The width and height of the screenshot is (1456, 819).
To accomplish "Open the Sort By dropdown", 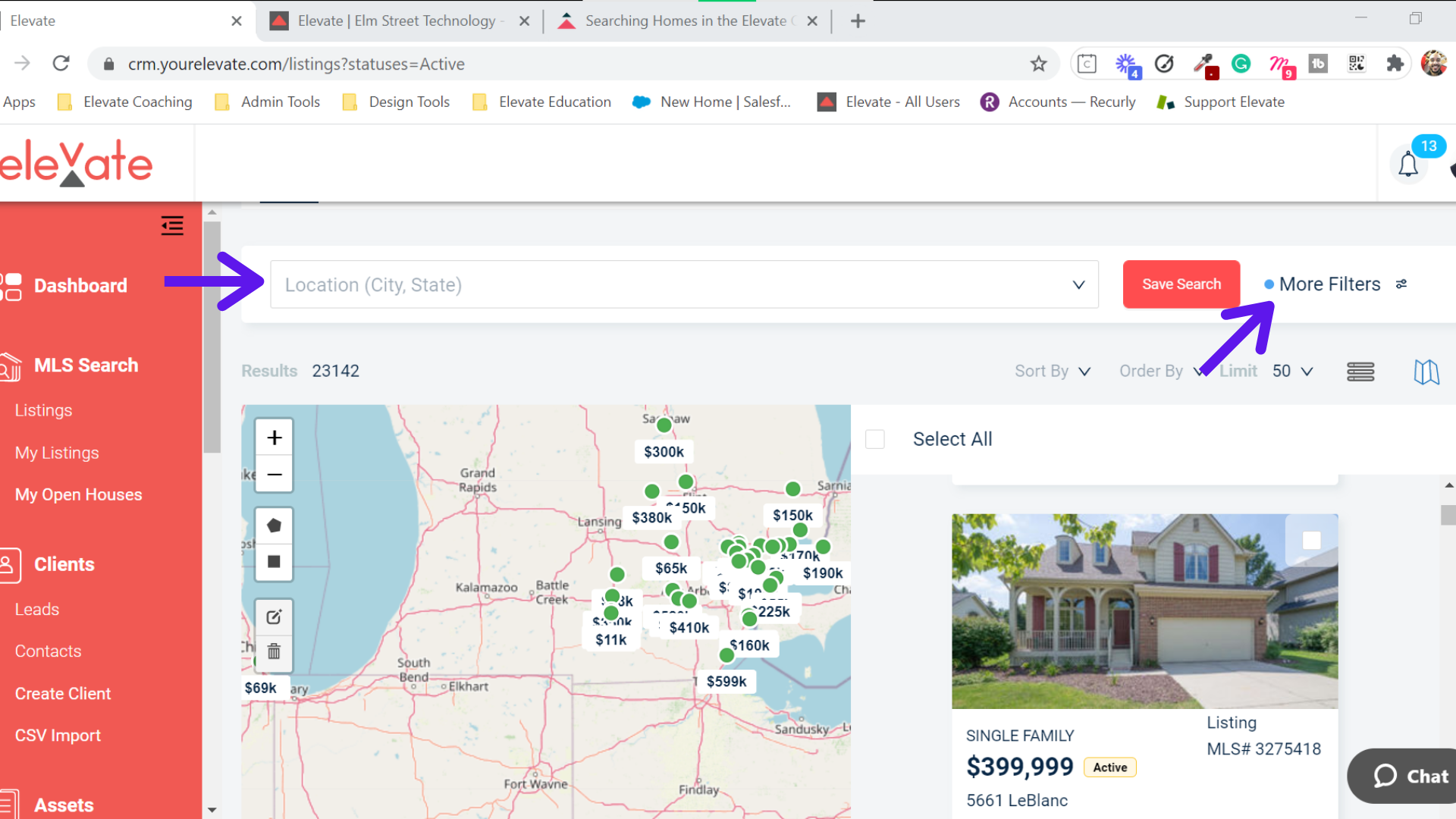I will tap(1053, 372).
